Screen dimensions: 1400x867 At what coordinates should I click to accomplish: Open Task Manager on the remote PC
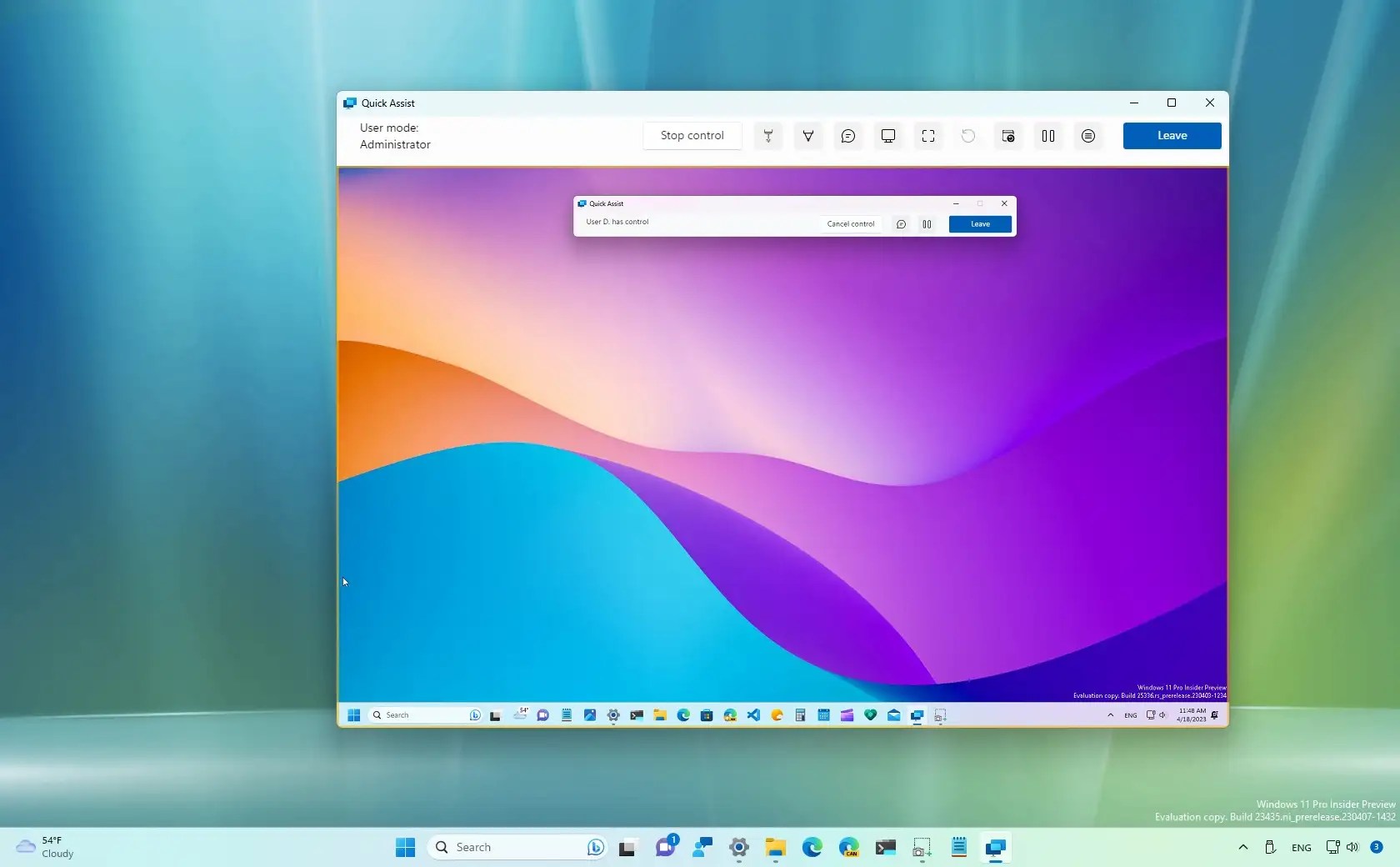click(x=1007, y=136)
